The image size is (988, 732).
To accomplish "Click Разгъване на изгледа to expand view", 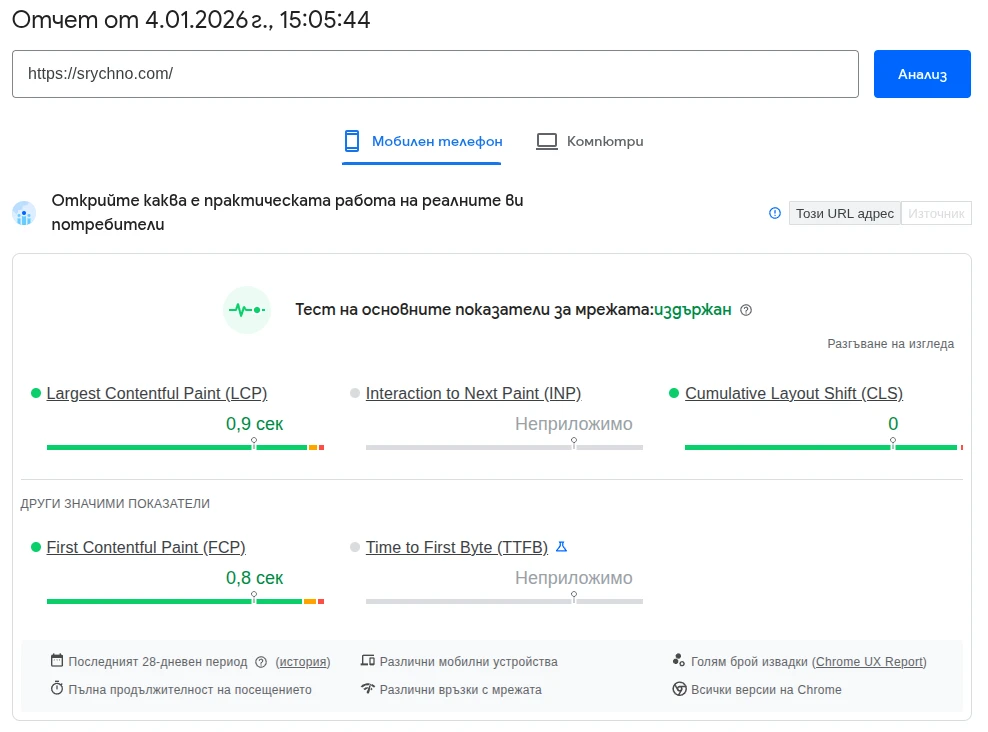I will click(x=890, y=344).
